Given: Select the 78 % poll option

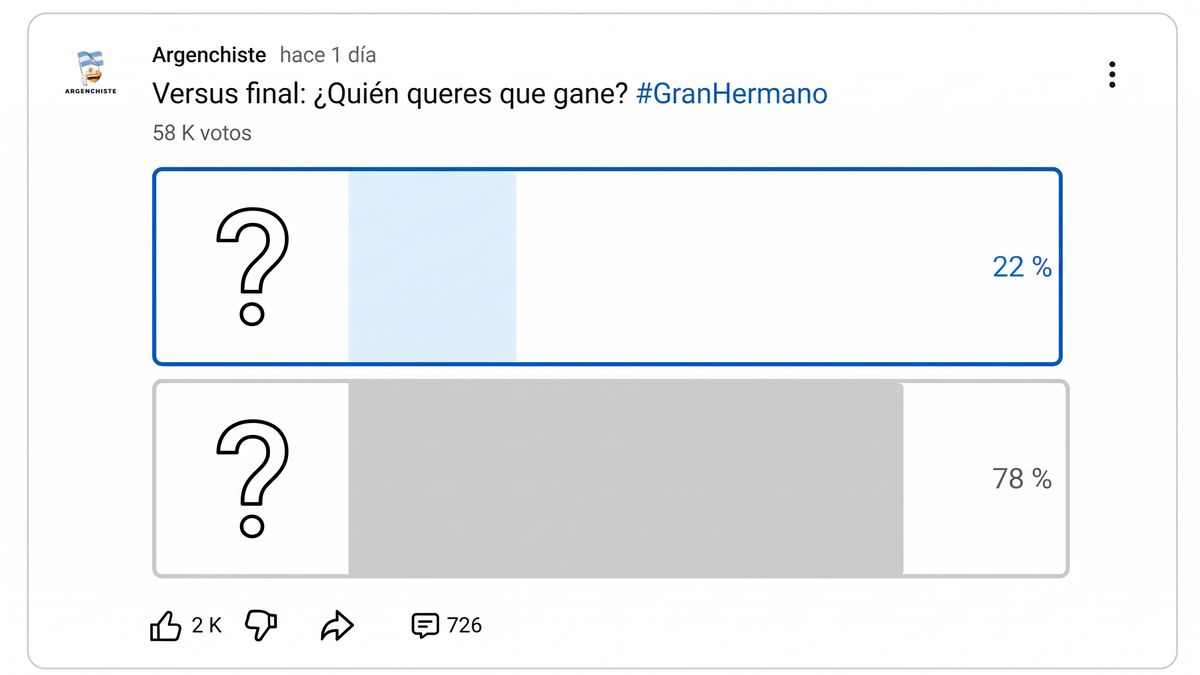Looking at the screenshot, I should [610, 479].
